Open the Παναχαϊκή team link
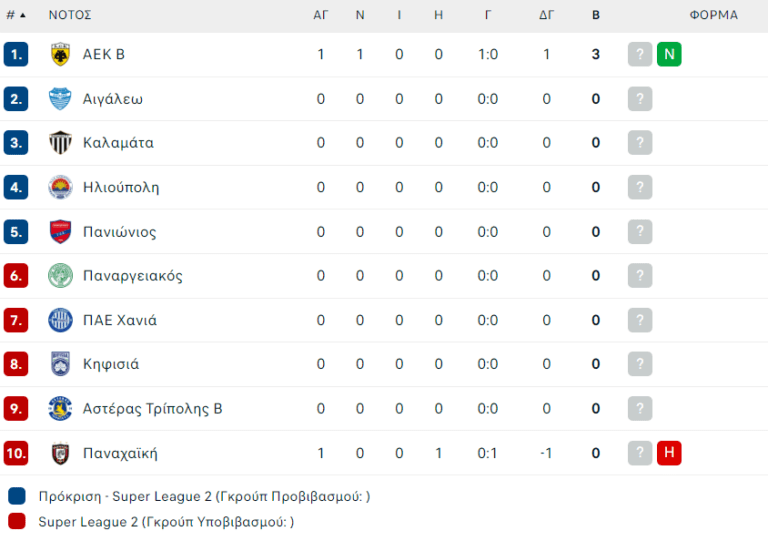The width and height of the screenshot is (768, 541). pos(120,453)
